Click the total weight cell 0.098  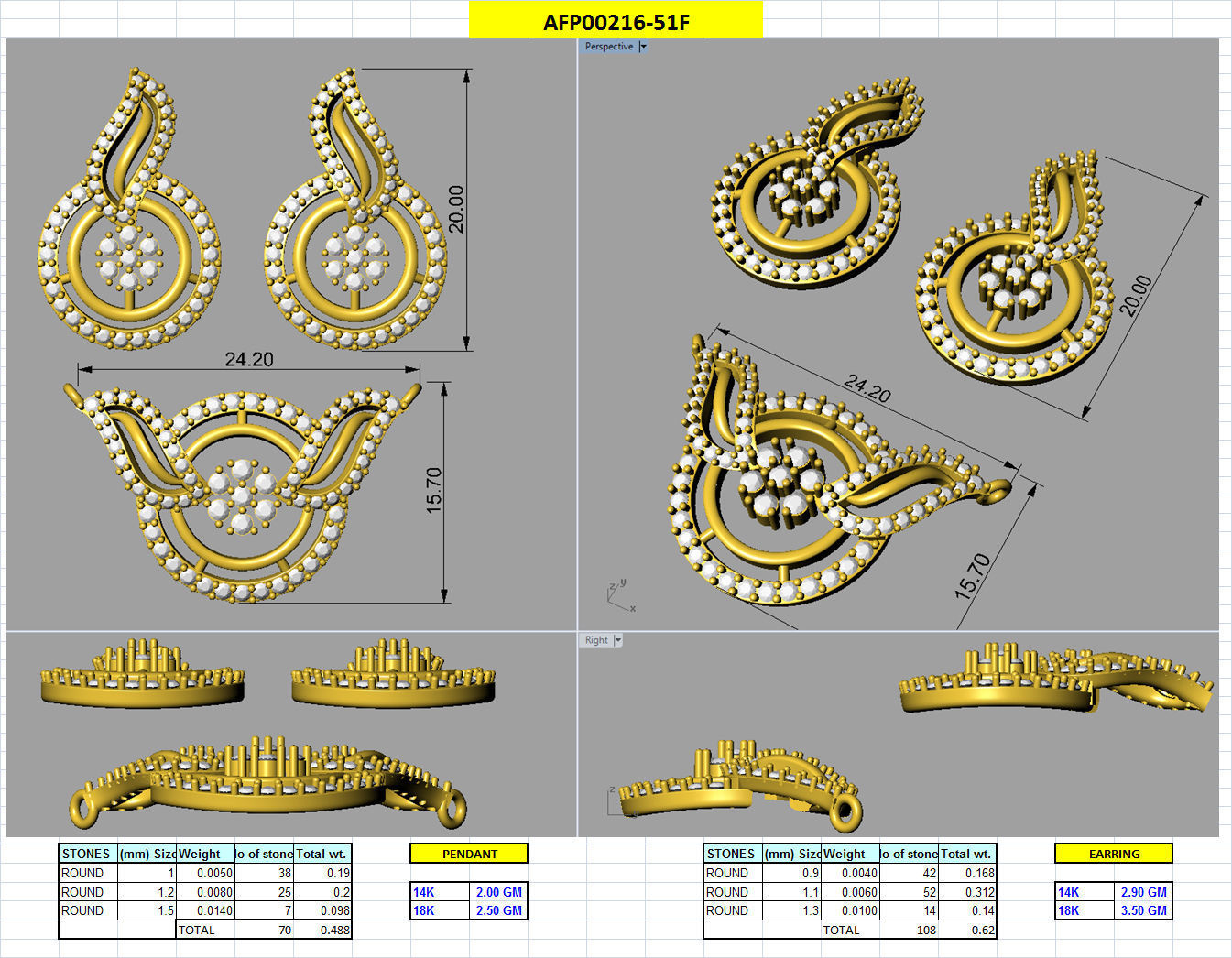point(322,910)
